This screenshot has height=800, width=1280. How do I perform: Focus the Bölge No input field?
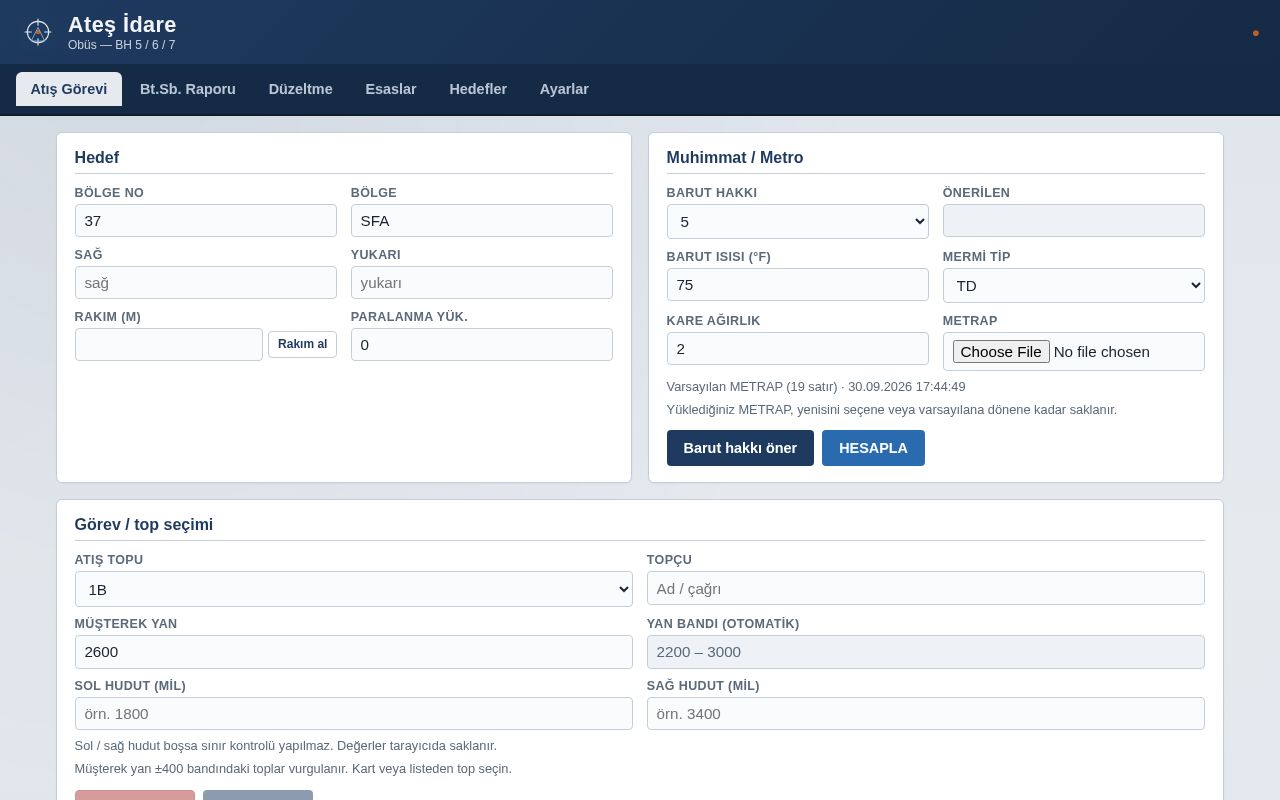click(x=205, y=221)
